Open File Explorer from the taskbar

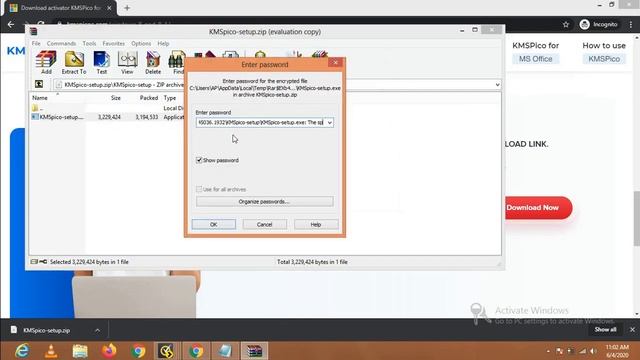tap(80, 351)
